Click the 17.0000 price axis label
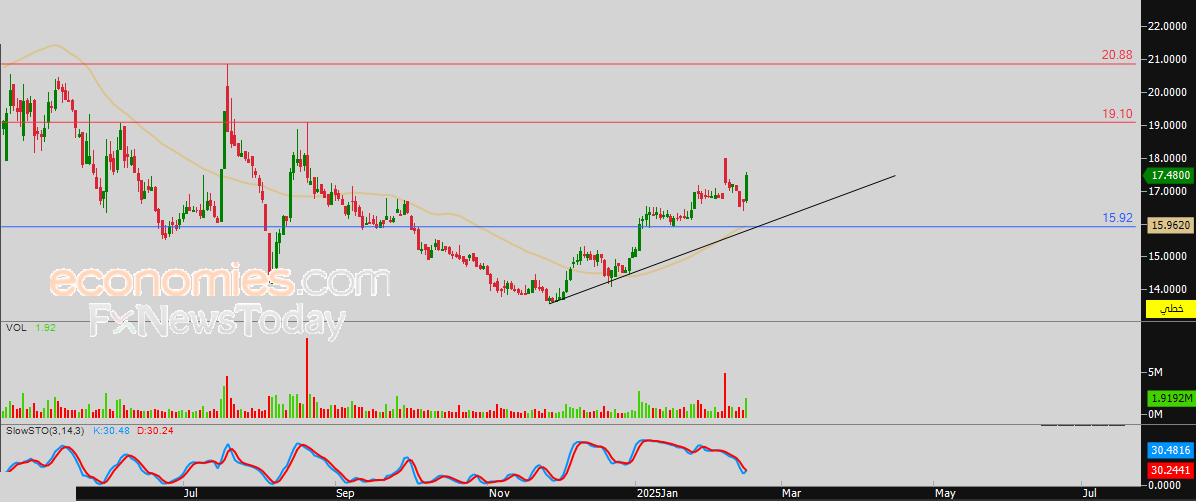 pos(1167,191)
